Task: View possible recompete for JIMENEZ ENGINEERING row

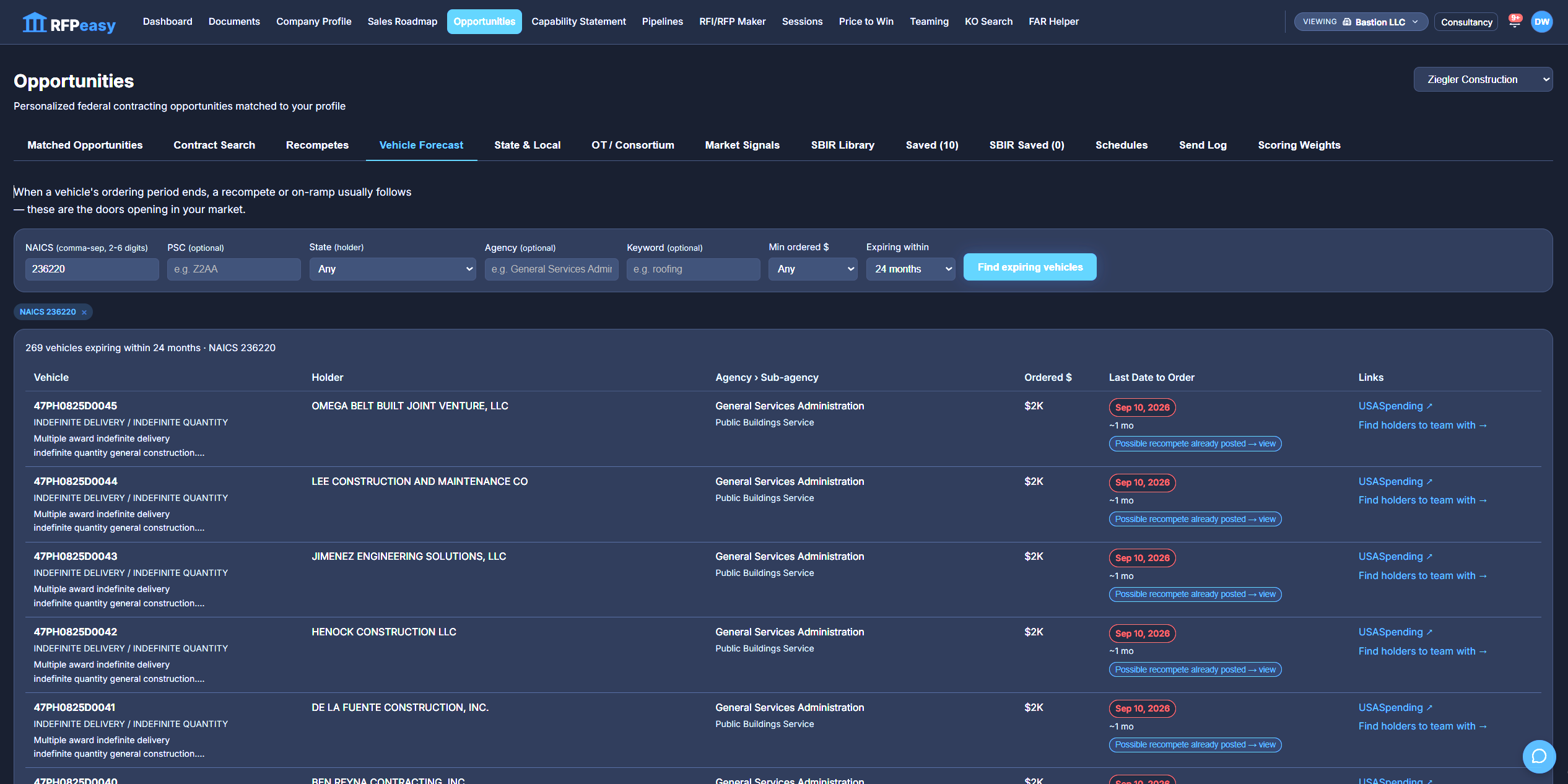Action: click(x=1195, y=594)
